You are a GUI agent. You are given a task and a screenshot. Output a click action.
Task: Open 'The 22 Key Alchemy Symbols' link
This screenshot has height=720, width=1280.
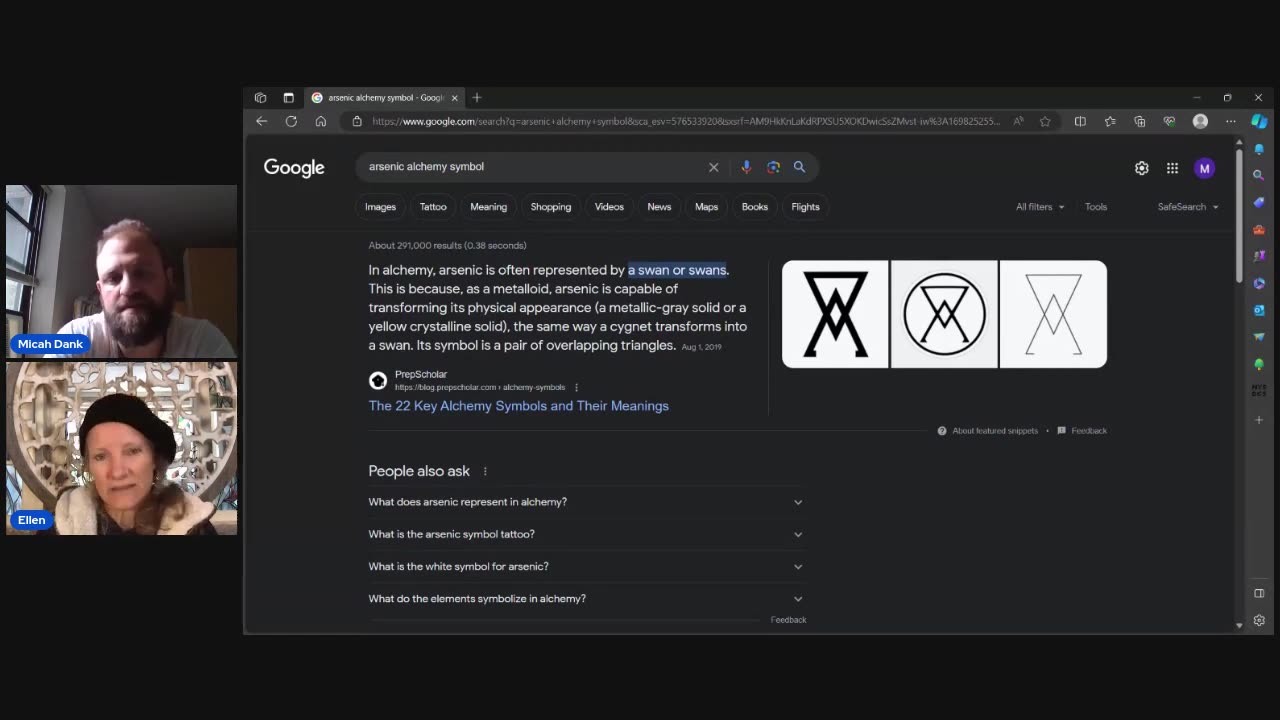(x=518, y=406)
